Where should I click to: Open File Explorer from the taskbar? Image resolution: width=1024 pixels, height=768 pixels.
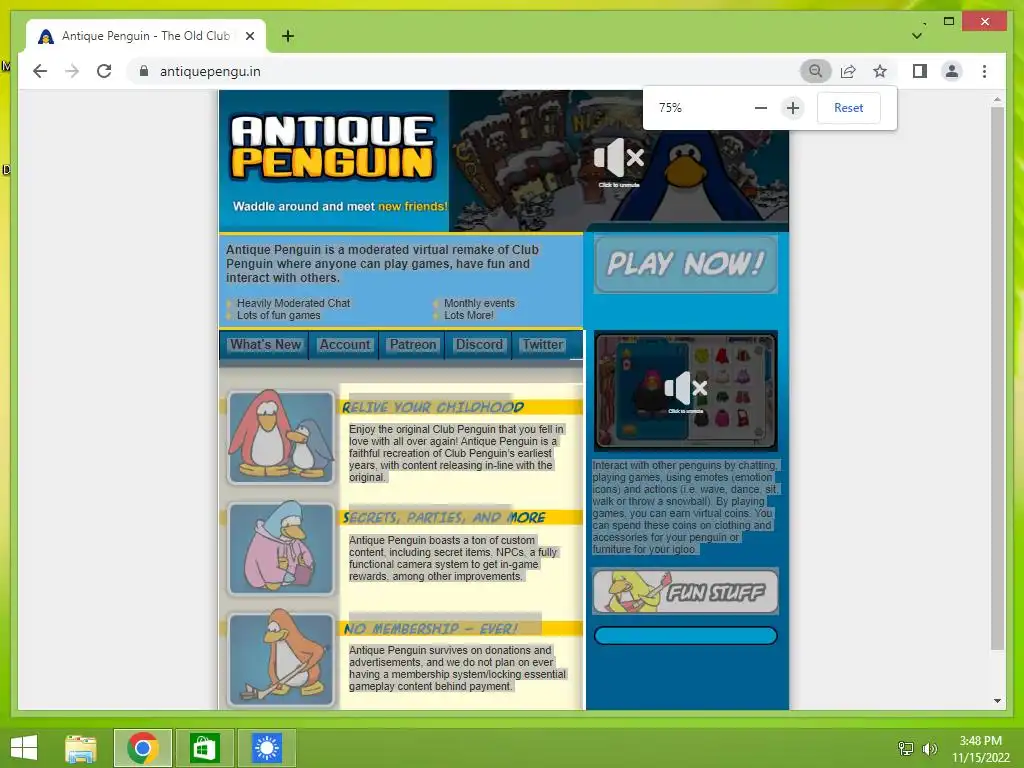click(81, 748)
